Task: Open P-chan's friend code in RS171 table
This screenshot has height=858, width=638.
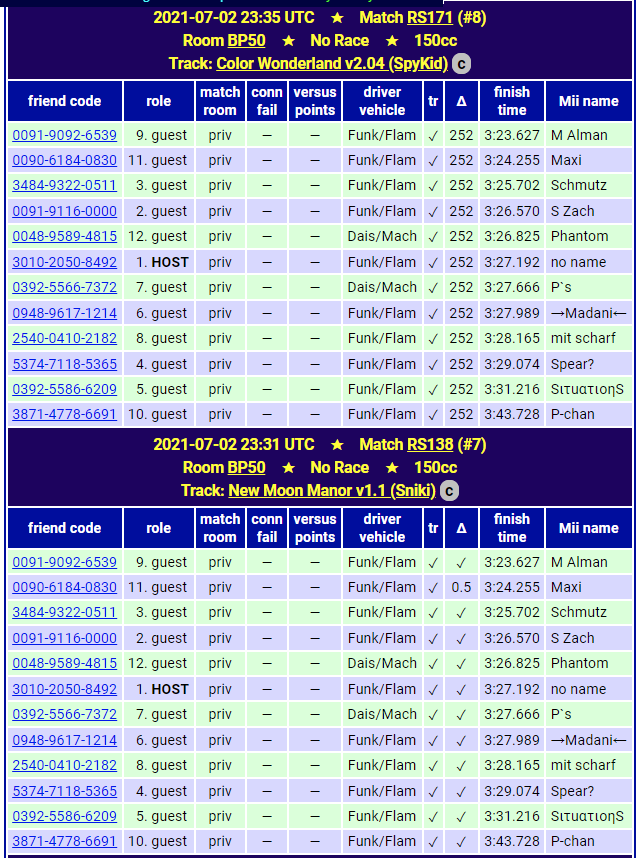Action: tap(65, 414)
